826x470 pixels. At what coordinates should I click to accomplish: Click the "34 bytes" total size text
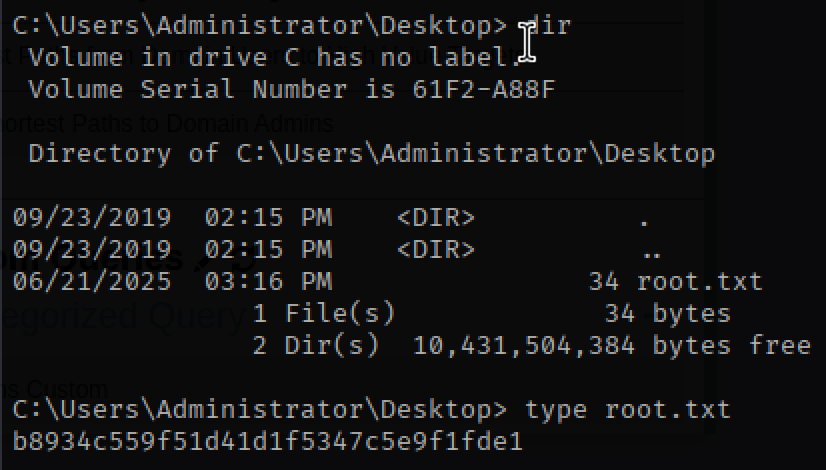coord(667,314)
